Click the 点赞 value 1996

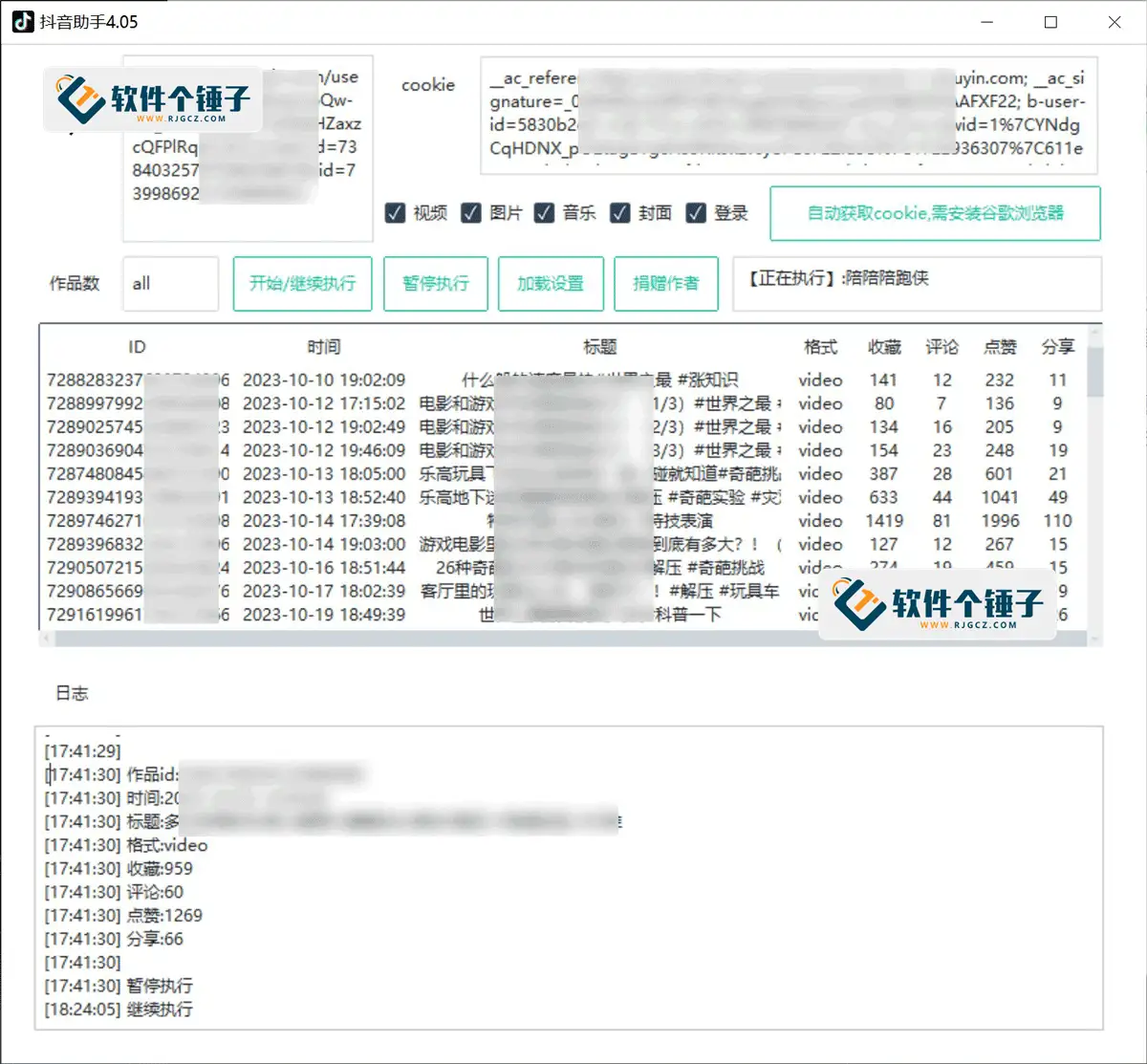coord(1000,521)
